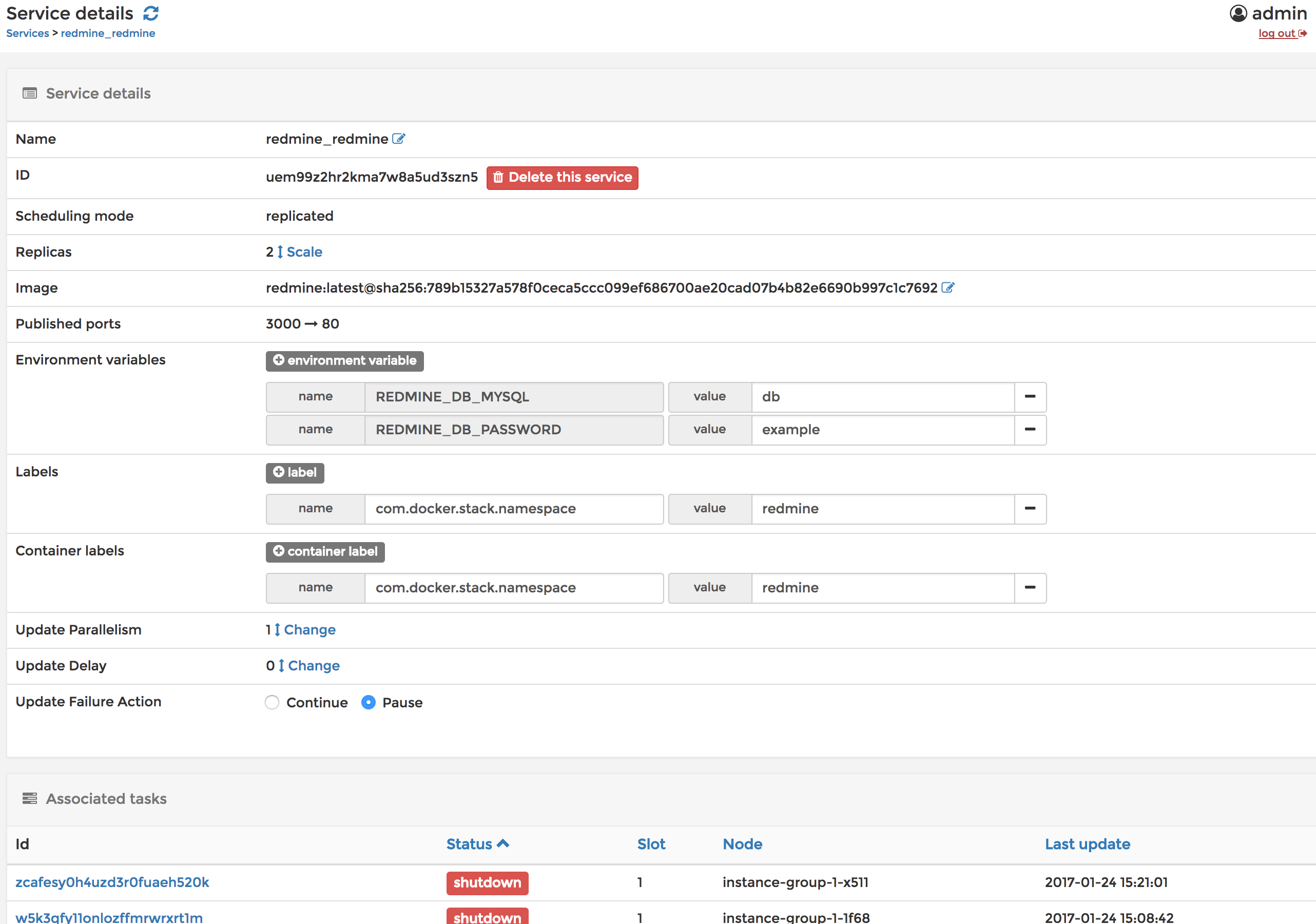
Task: Sort the tasks by Last update
Action: [x=1087, y=844]
